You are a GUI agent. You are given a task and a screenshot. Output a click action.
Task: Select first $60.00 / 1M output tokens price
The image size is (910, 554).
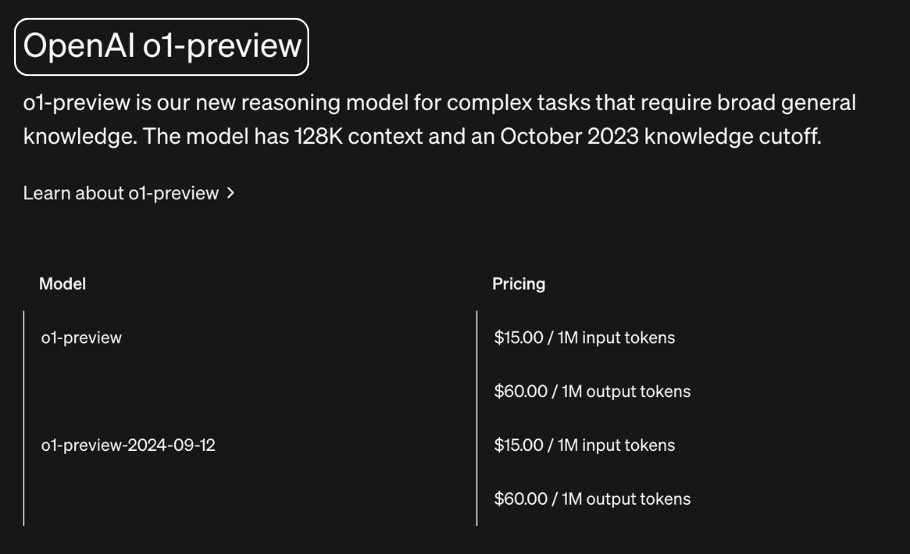tap(592, 392)
